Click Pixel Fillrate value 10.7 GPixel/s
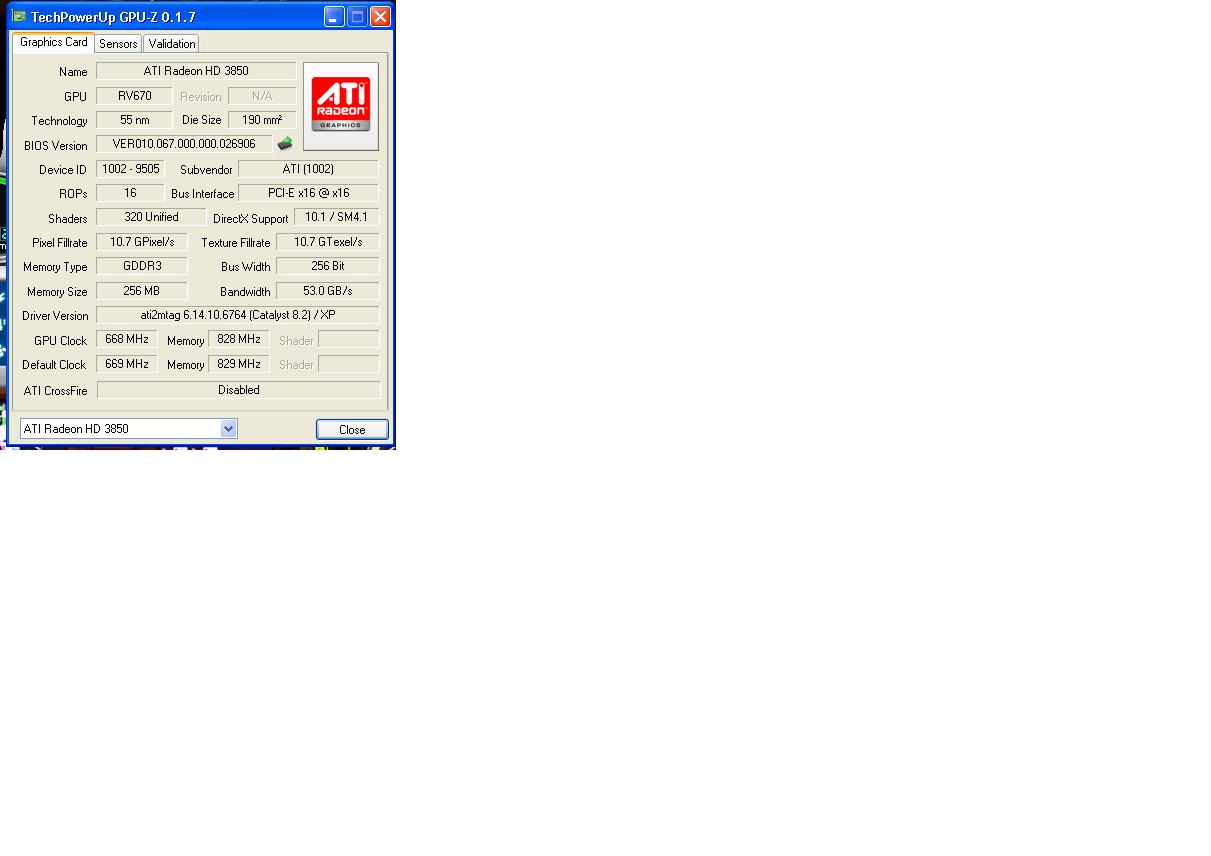Image resolution: width=1211 pixels, height=856 pixels. (142, 242)
